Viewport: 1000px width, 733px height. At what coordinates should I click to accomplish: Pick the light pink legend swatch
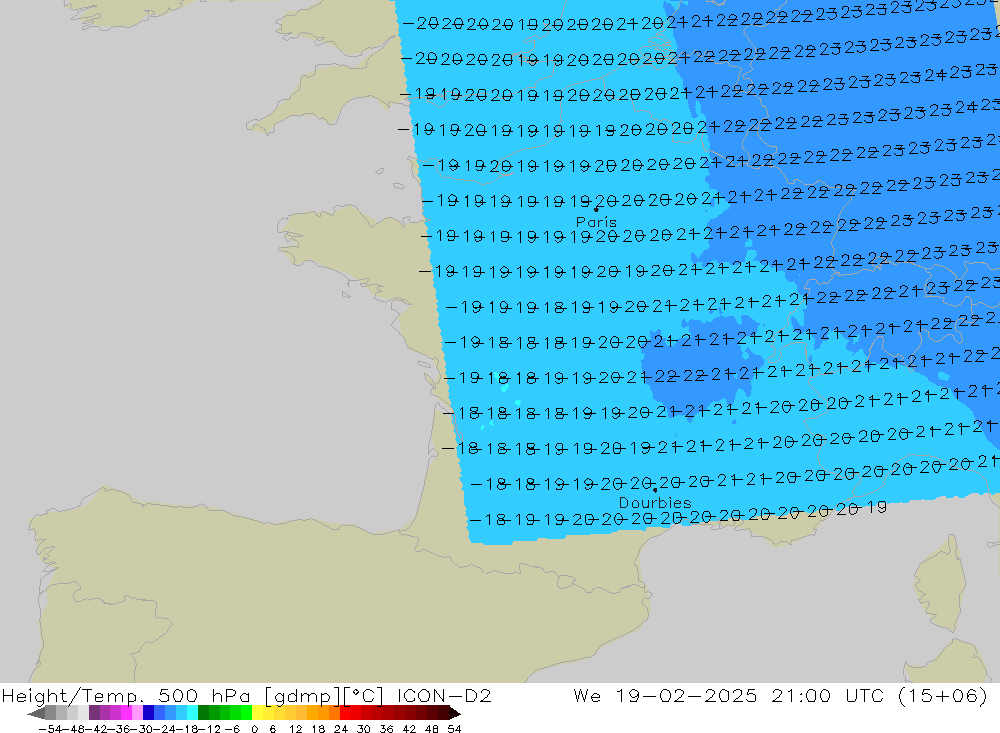point(138,713)
